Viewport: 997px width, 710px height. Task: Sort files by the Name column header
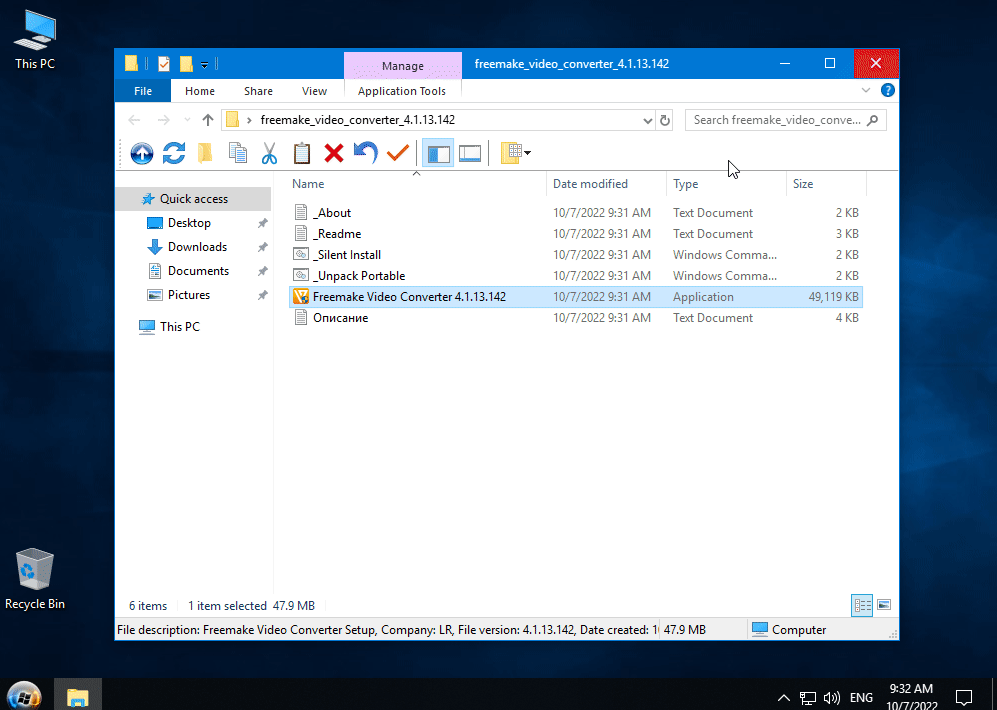[308, 184]
